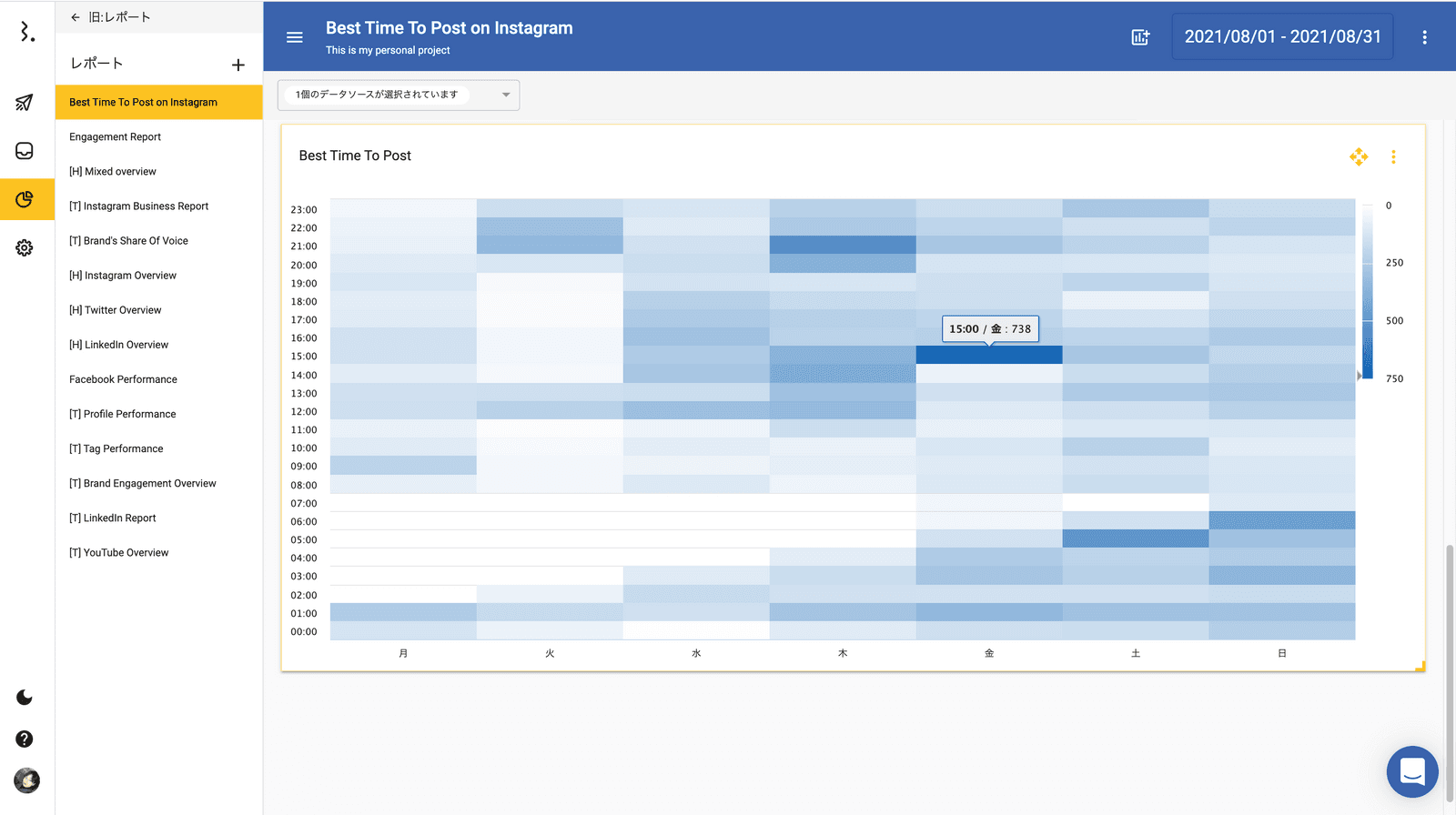Click the heatmap color legend scale bar

[1367, 291]
